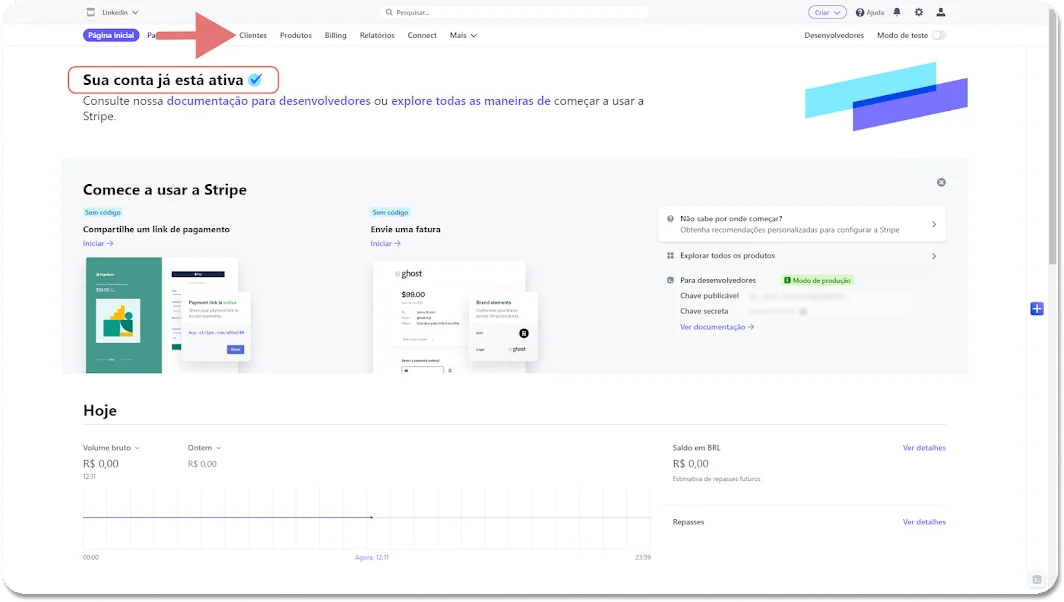Open the Billing tab
Screen dimensions: 1064x602
pyautogui.click(x=335, y=35)
